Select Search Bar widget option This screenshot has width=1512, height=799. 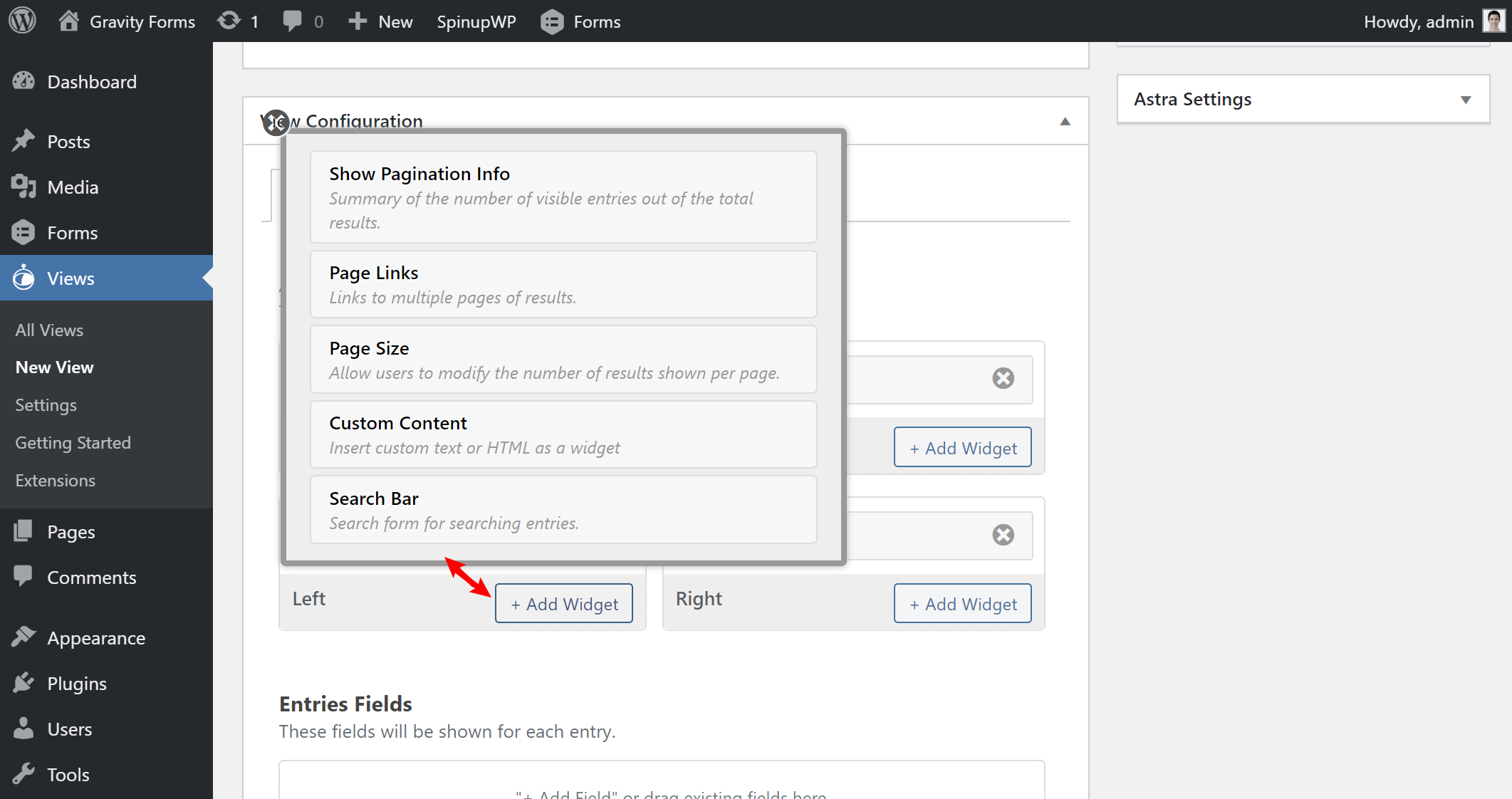tap(563, 510)
